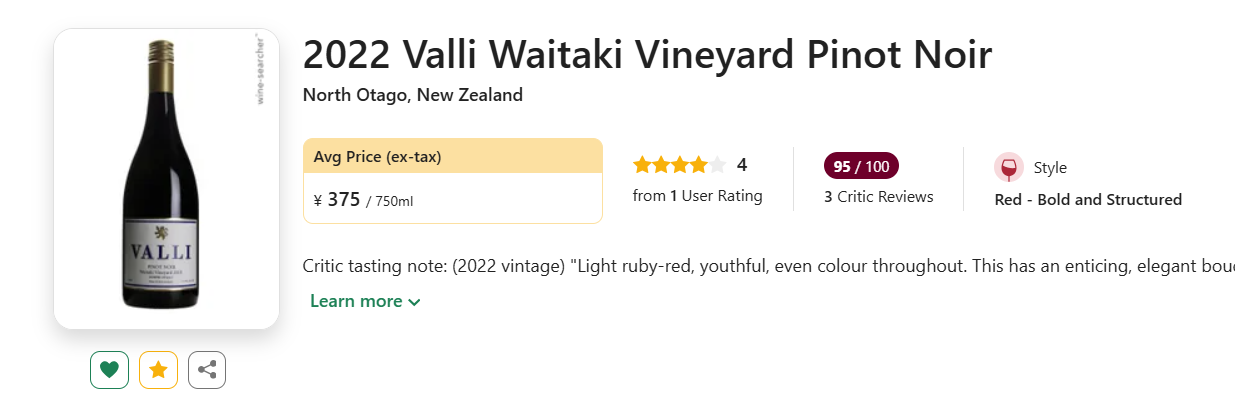Click the North Otago, New Zealand region
The height and width of the screenshot is (418, 1235).
pyautogui.click(x=412, y=96)
